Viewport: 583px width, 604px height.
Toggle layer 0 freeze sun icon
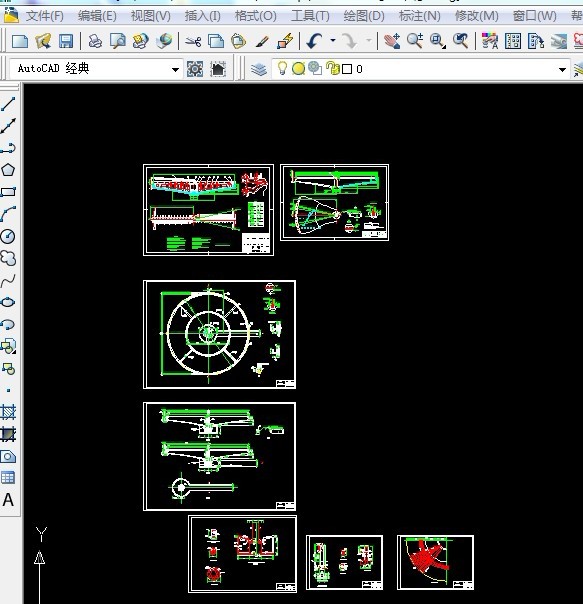pyautogui.click(x=298, y=69)
